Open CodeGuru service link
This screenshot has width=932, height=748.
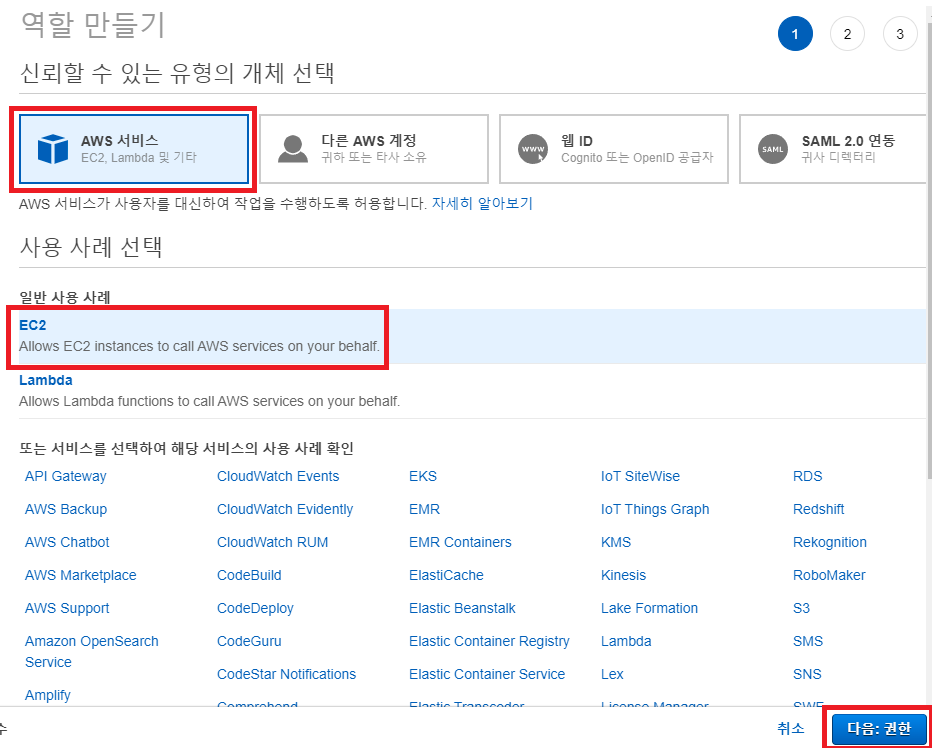point(249,642)
